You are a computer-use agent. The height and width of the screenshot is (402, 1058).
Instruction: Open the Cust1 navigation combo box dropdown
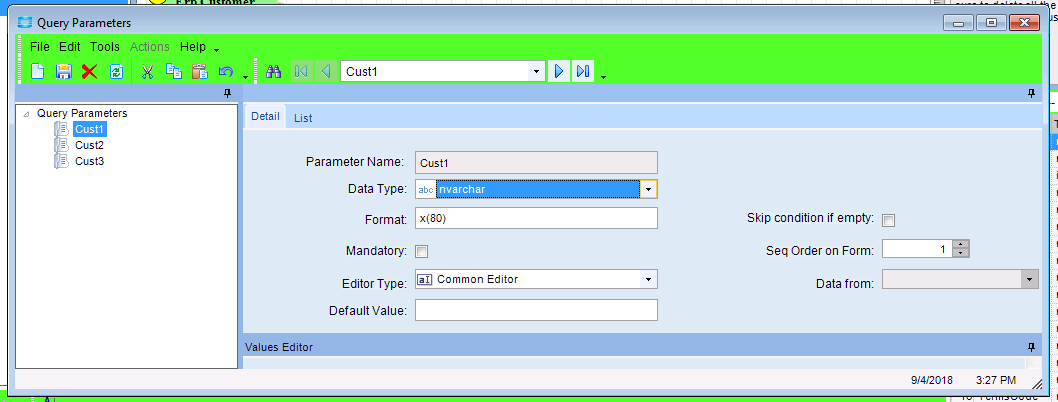point(536,71)
